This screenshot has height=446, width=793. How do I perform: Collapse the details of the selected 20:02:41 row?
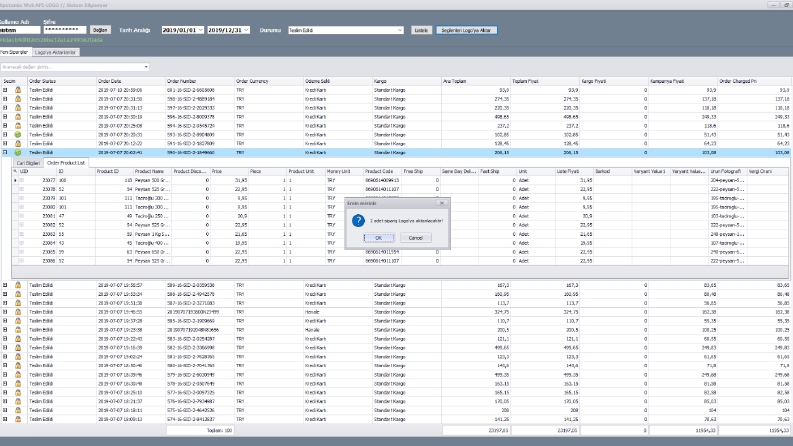(x=5, y=152)
